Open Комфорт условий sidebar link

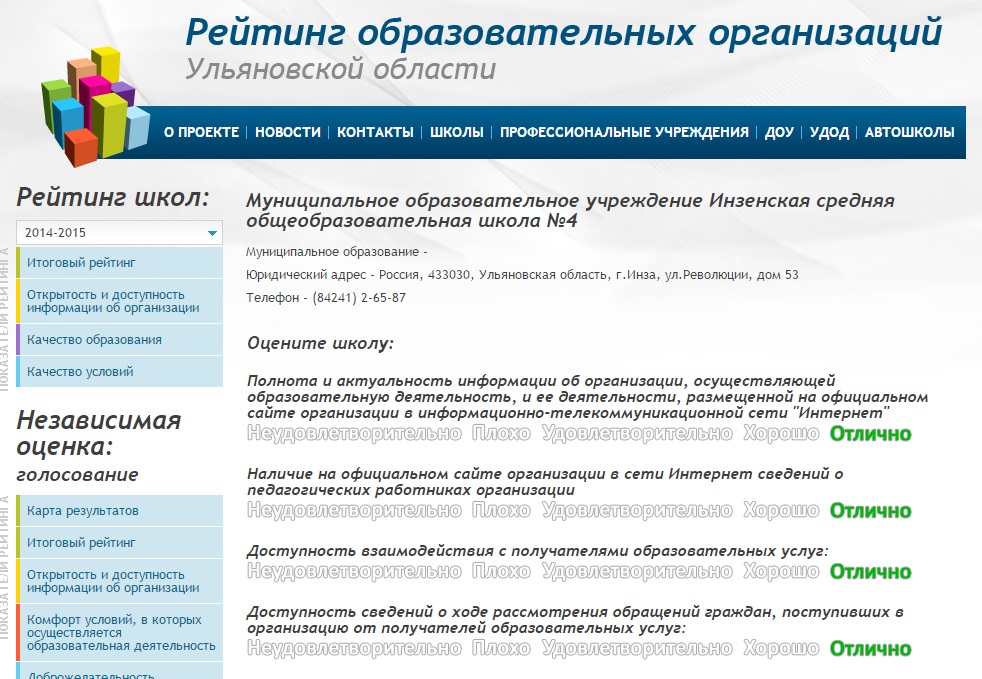[120, 632]
